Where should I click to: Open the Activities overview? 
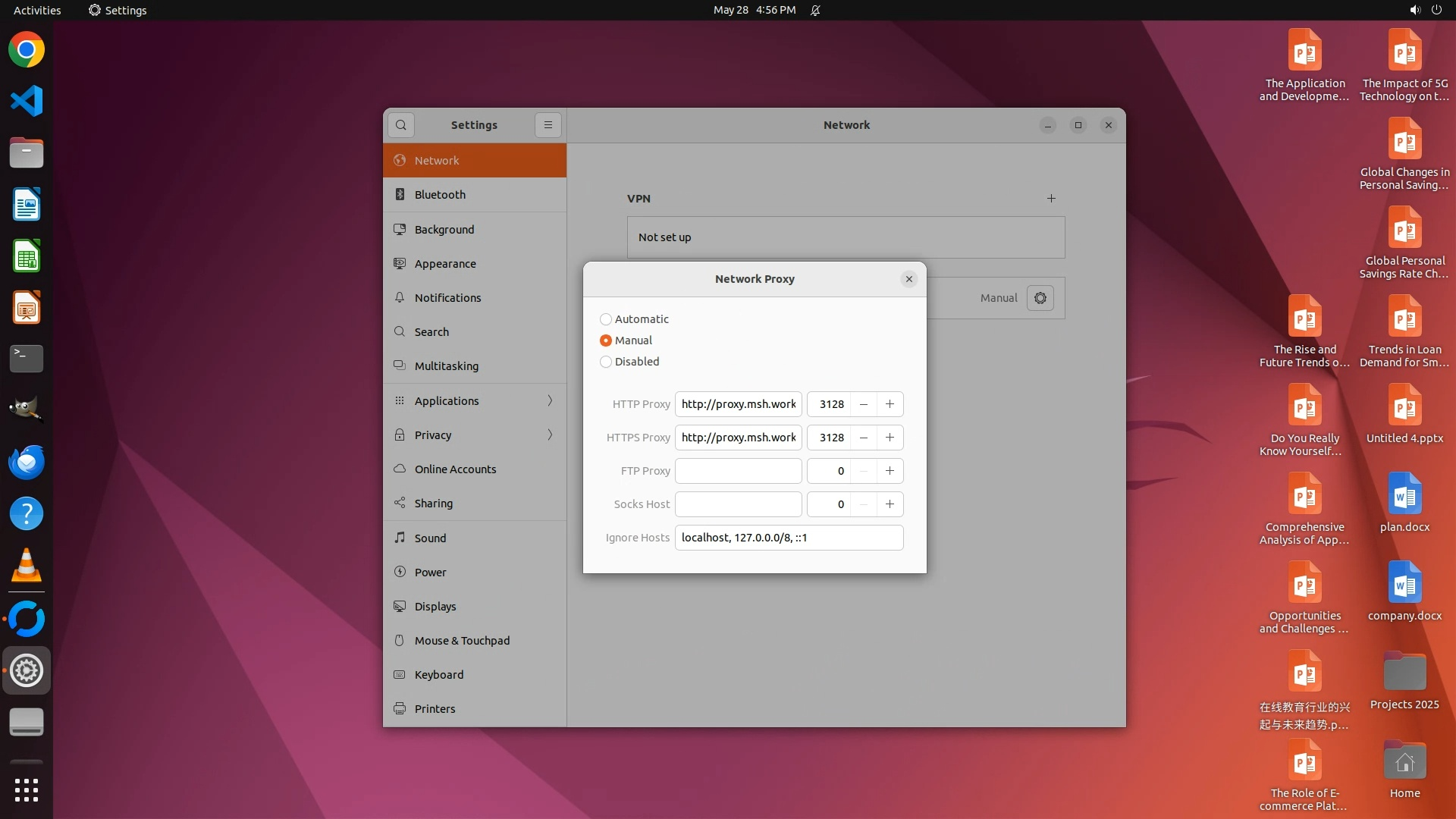[37, 11]
